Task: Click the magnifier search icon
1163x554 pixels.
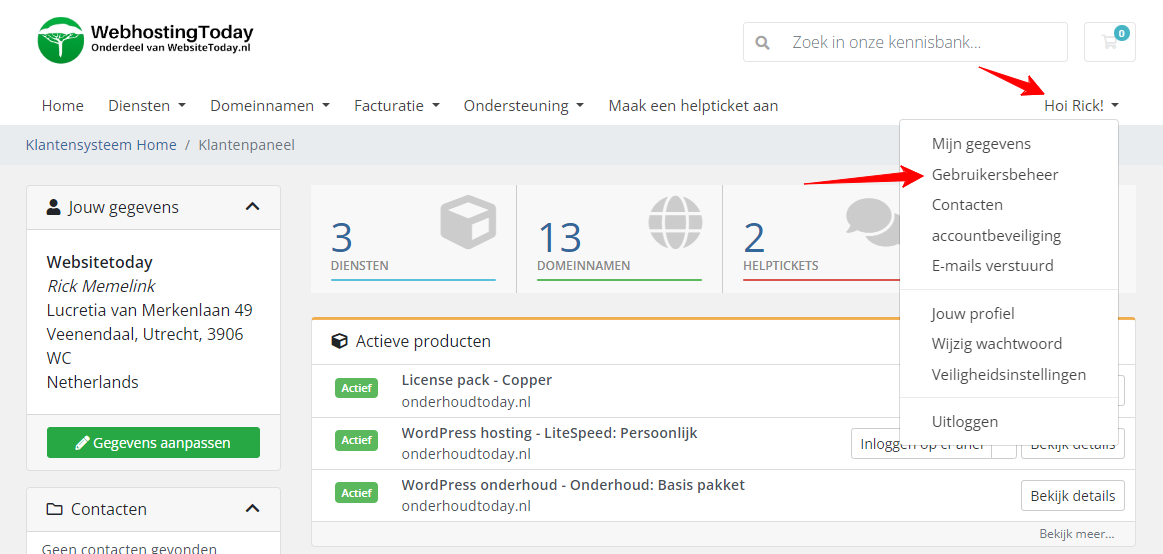Action: pos(763,43)
